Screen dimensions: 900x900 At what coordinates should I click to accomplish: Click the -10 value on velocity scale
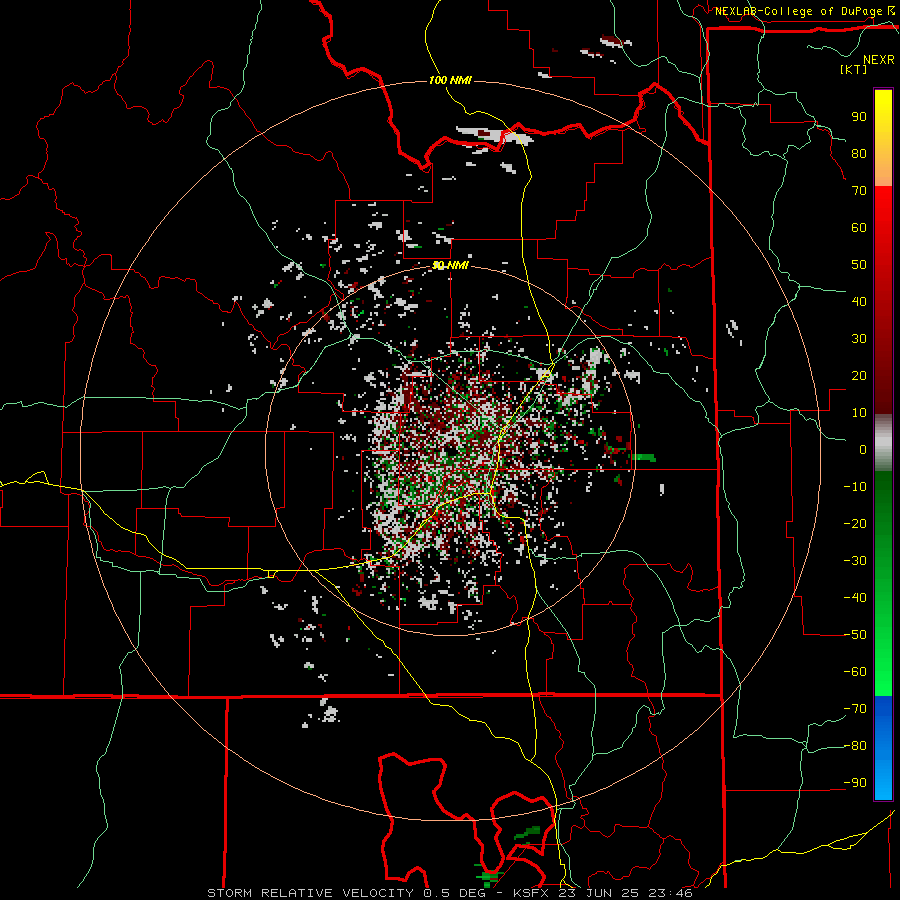click(855, 487)
